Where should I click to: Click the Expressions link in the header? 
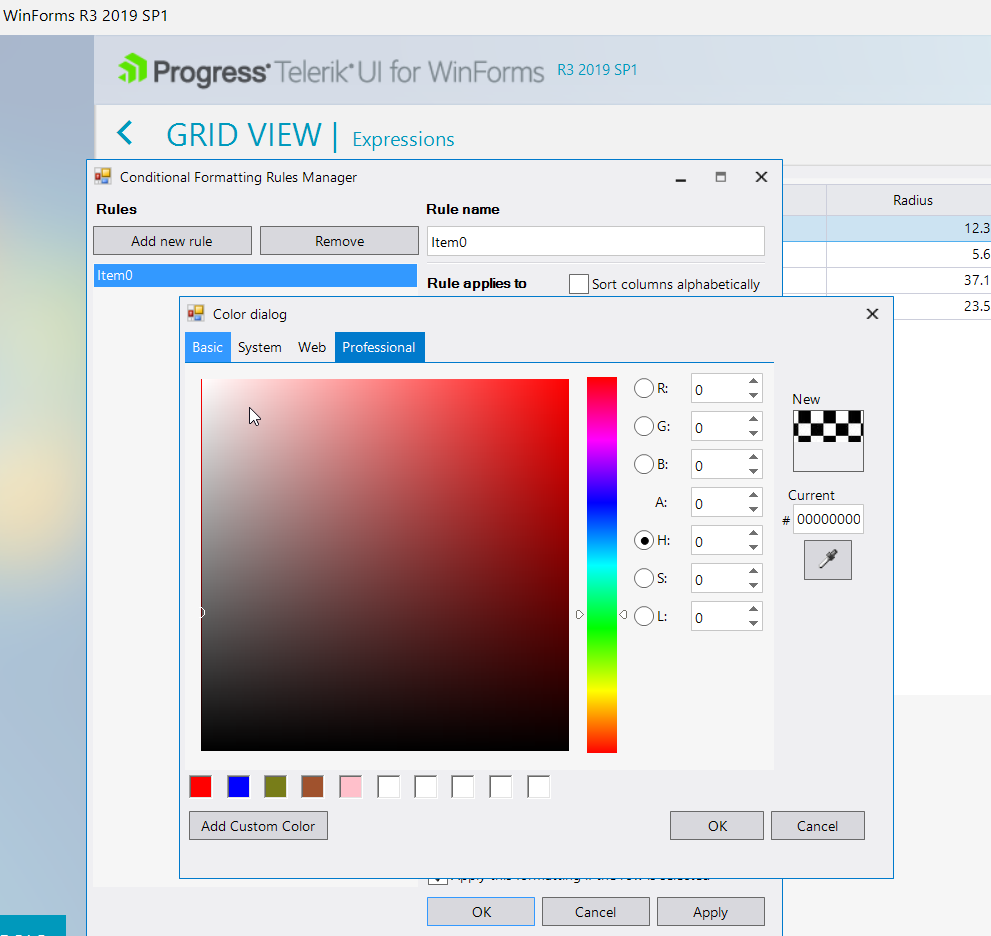click(x=403, y=139)
